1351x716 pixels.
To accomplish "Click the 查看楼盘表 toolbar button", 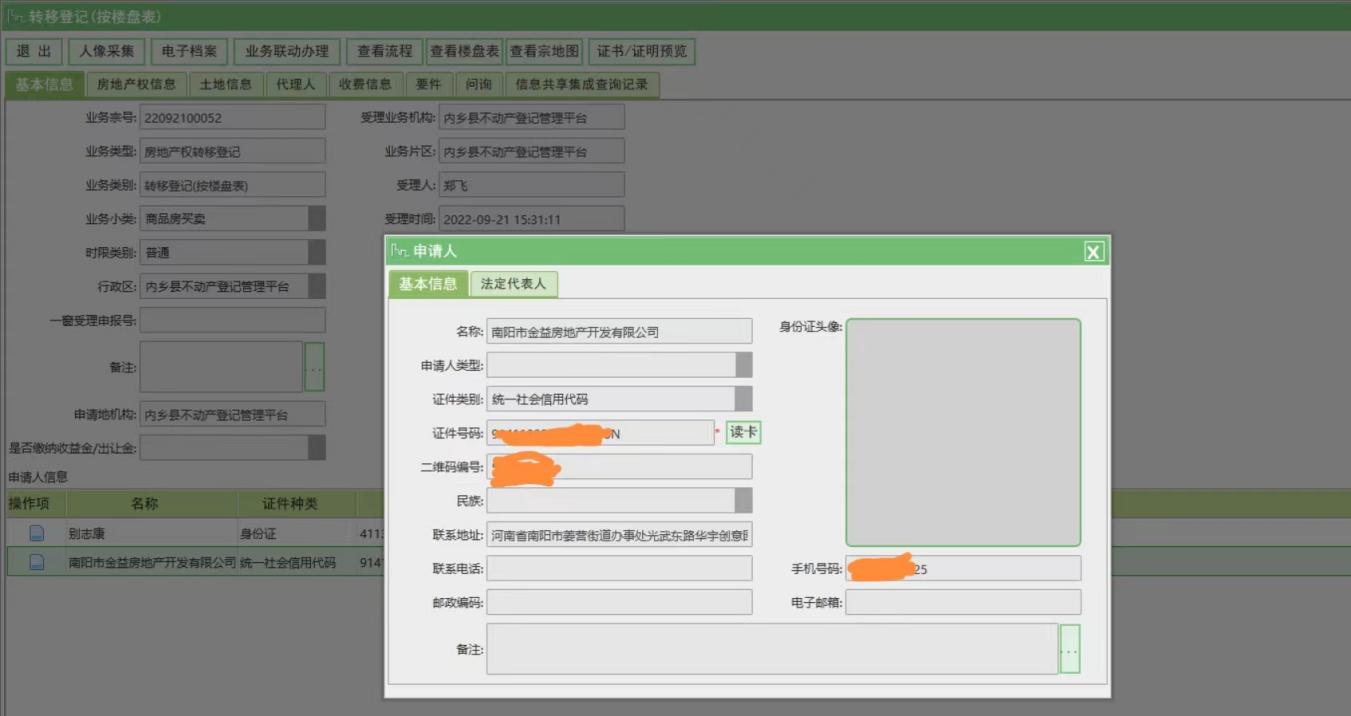I will tap(464, 52).
